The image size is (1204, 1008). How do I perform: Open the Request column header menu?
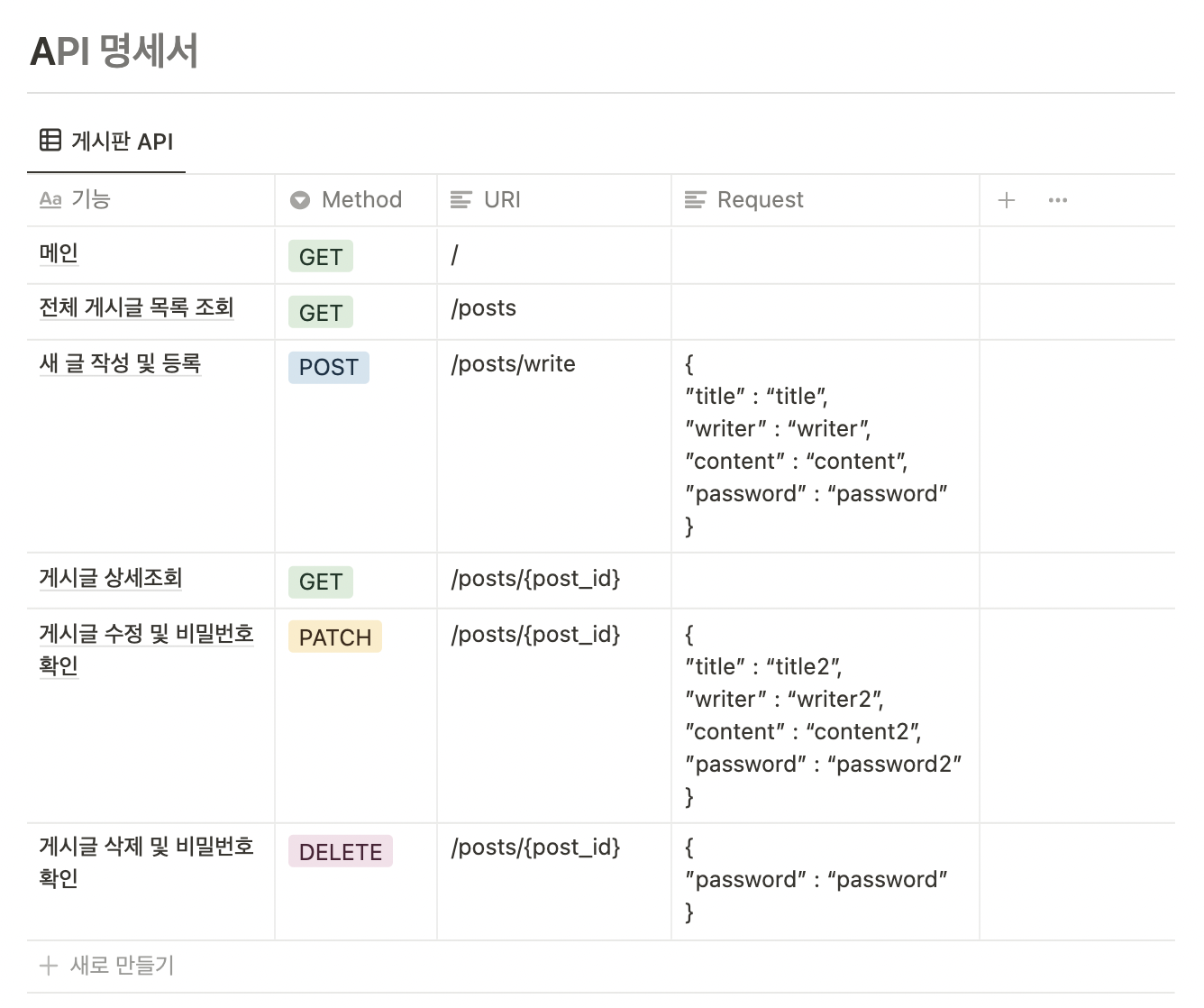[825, 200]
